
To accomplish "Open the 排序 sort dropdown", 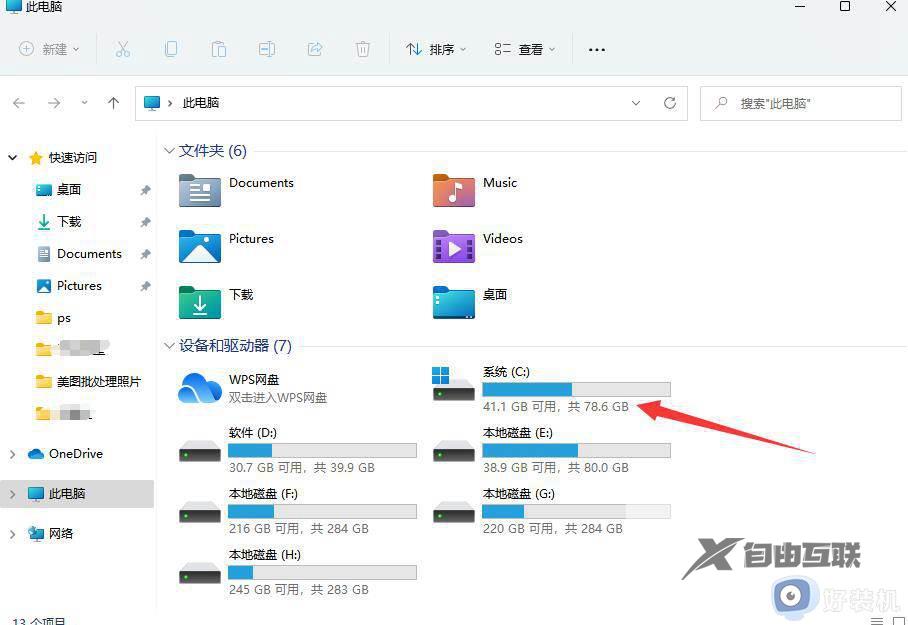I will pyautogui.click(x=436, y=49).
